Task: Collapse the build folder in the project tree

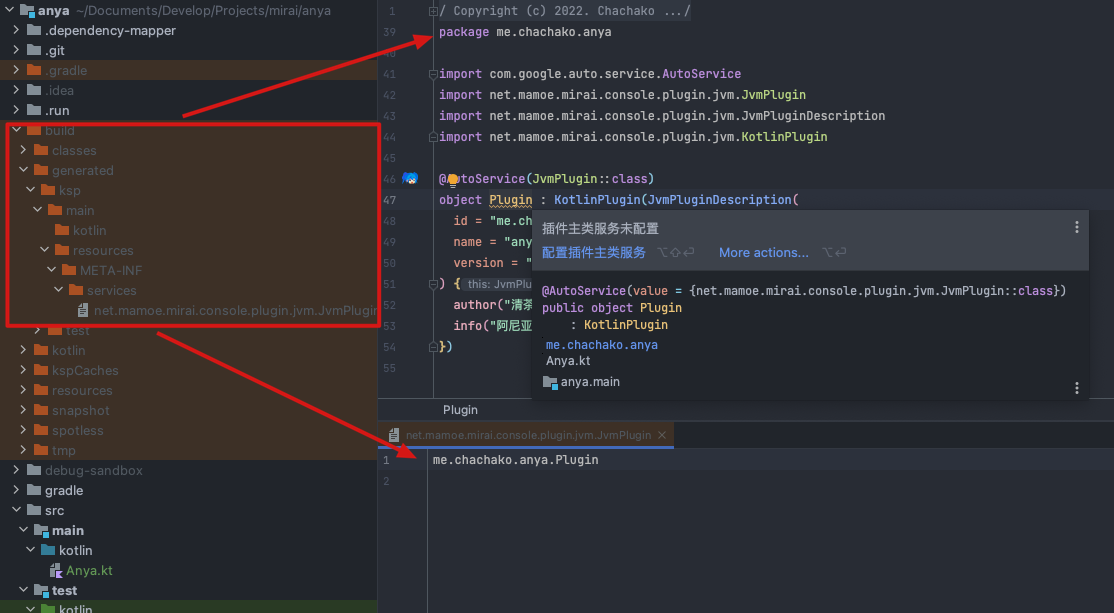Action: coord(17,130)
